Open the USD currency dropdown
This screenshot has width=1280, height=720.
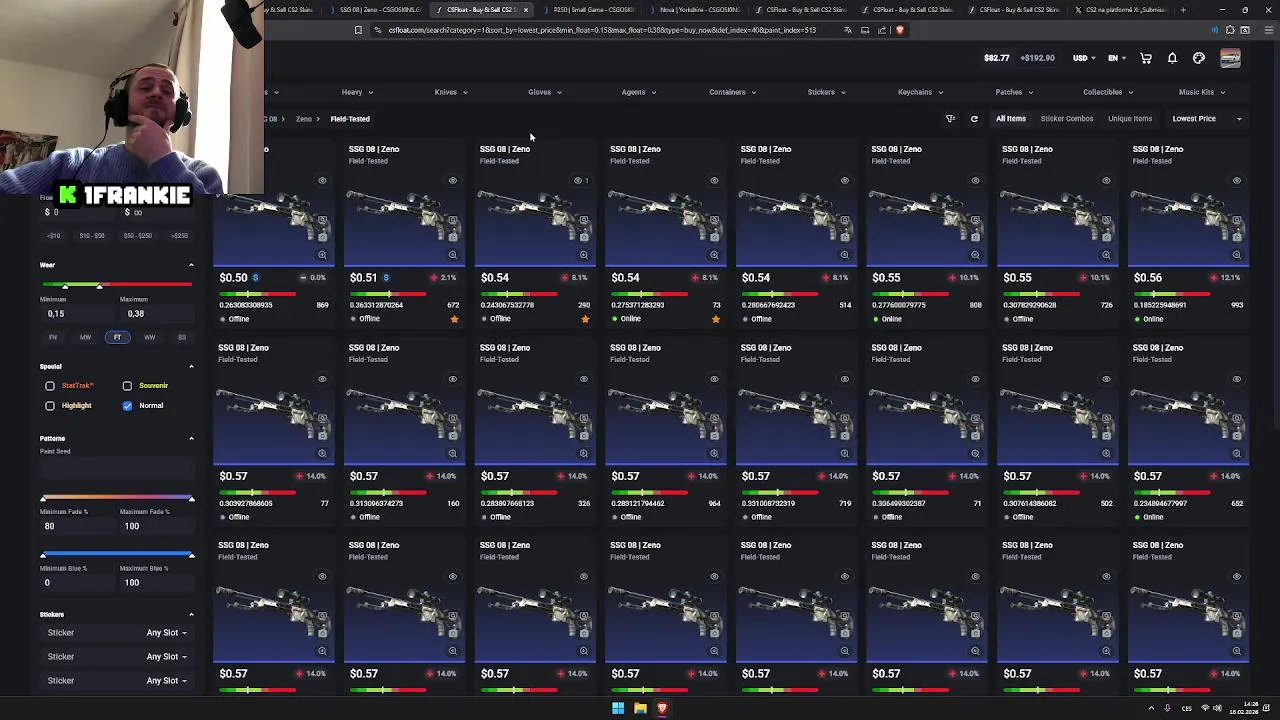1084,58
